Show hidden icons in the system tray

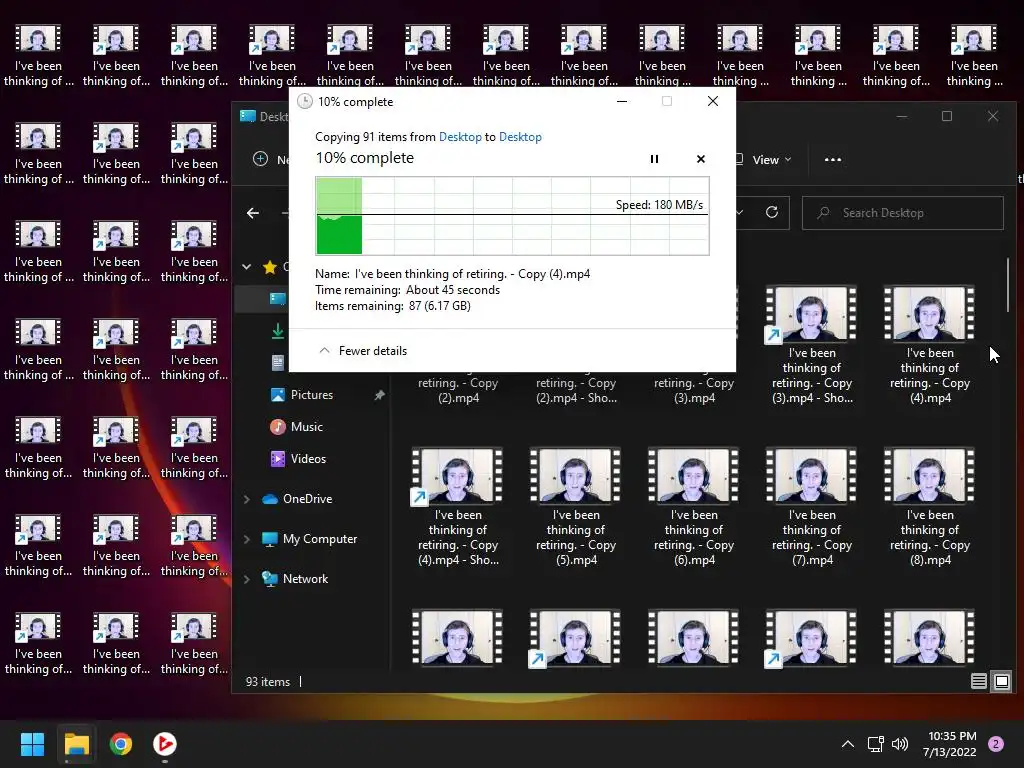[x=848, y=744]
